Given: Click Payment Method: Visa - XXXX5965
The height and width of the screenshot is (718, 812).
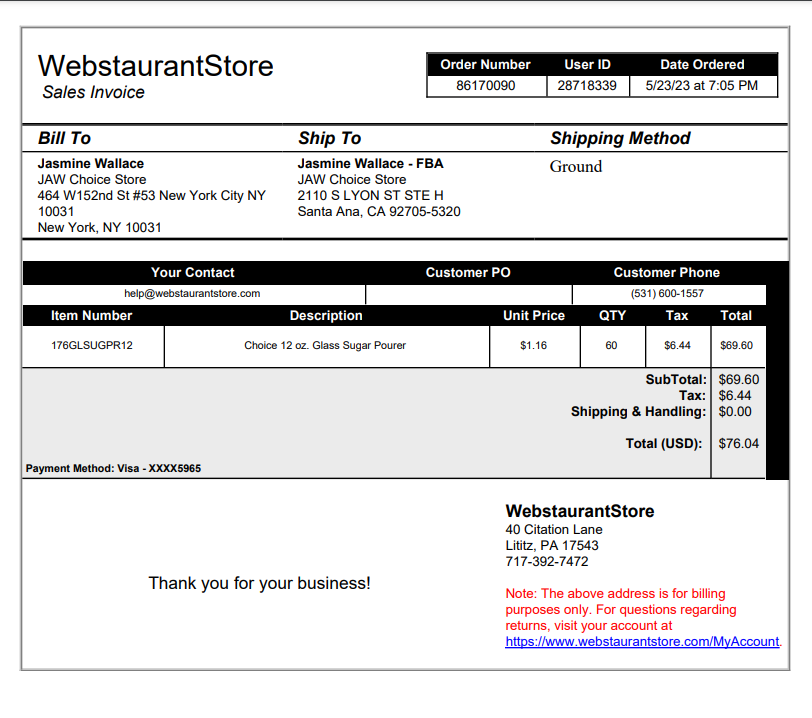Looking at the screenshot, I should pos(113,469).
